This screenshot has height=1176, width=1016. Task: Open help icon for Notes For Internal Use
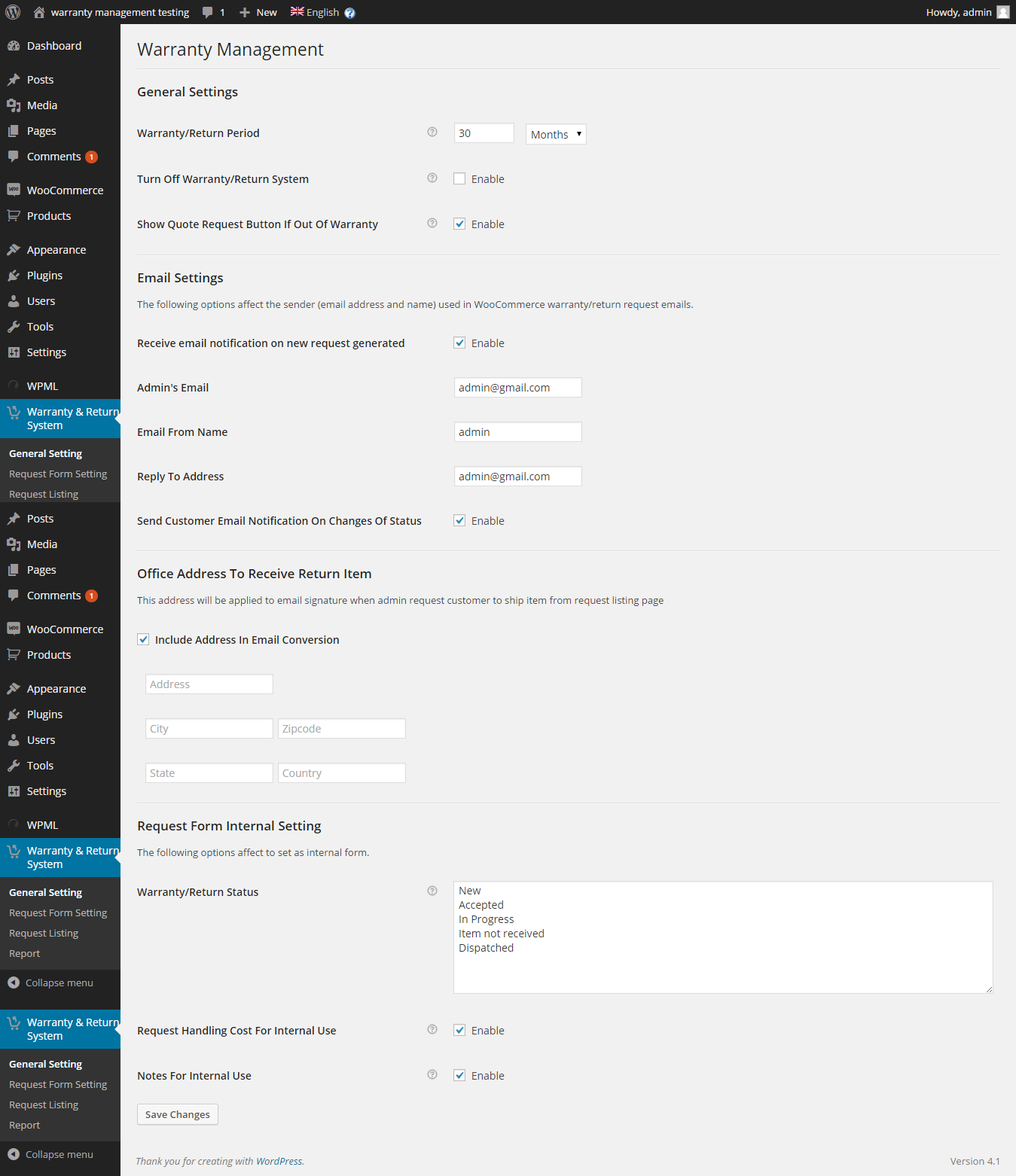coord(432,1074)
